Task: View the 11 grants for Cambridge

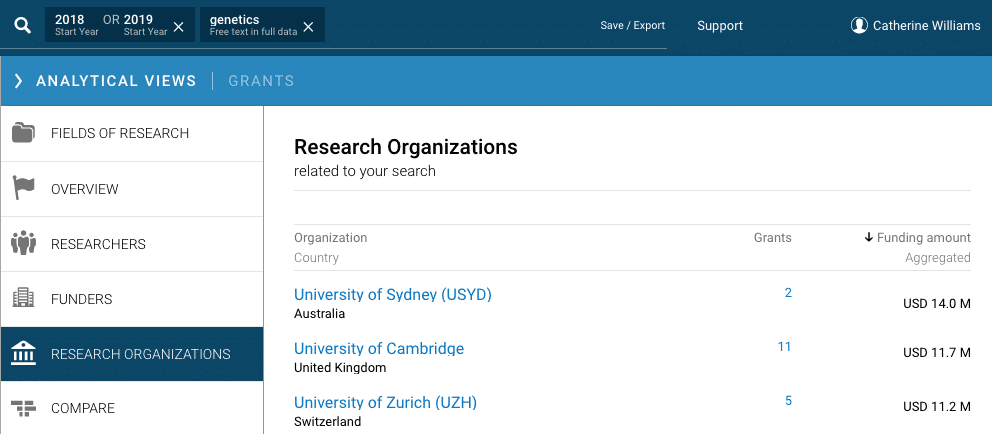Action: (784, 347)
